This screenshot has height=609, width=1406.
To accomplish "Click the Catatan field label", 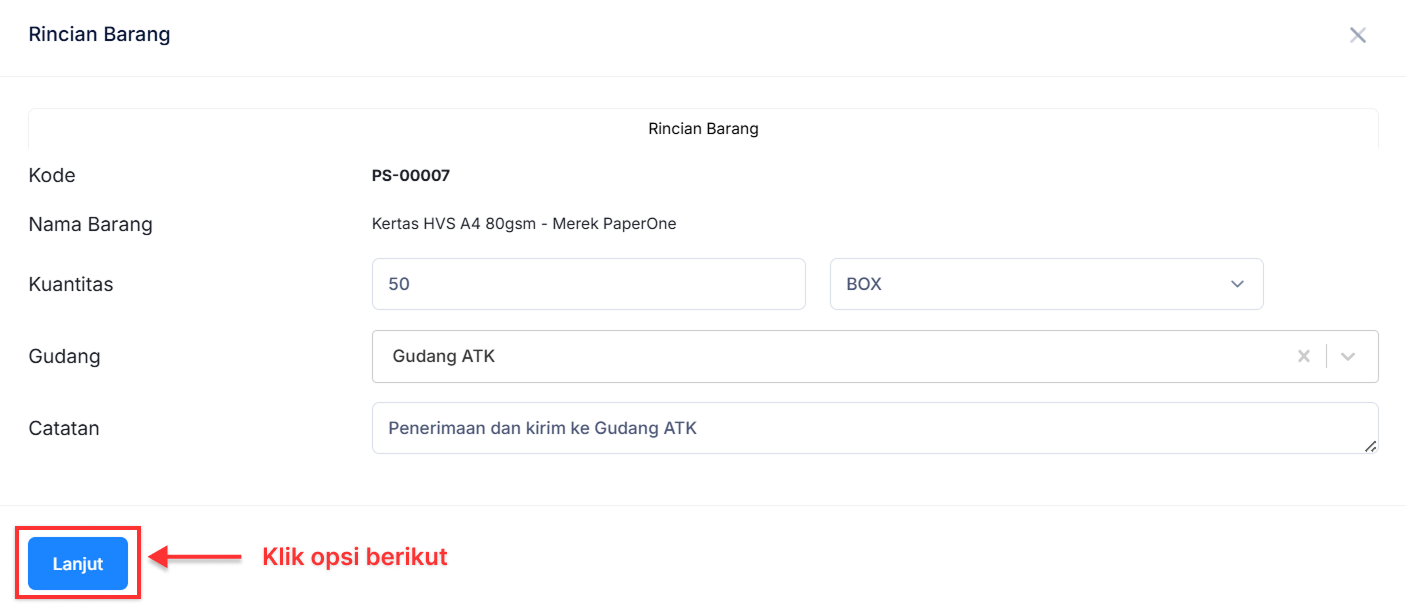I will click(x=64, y=428).
